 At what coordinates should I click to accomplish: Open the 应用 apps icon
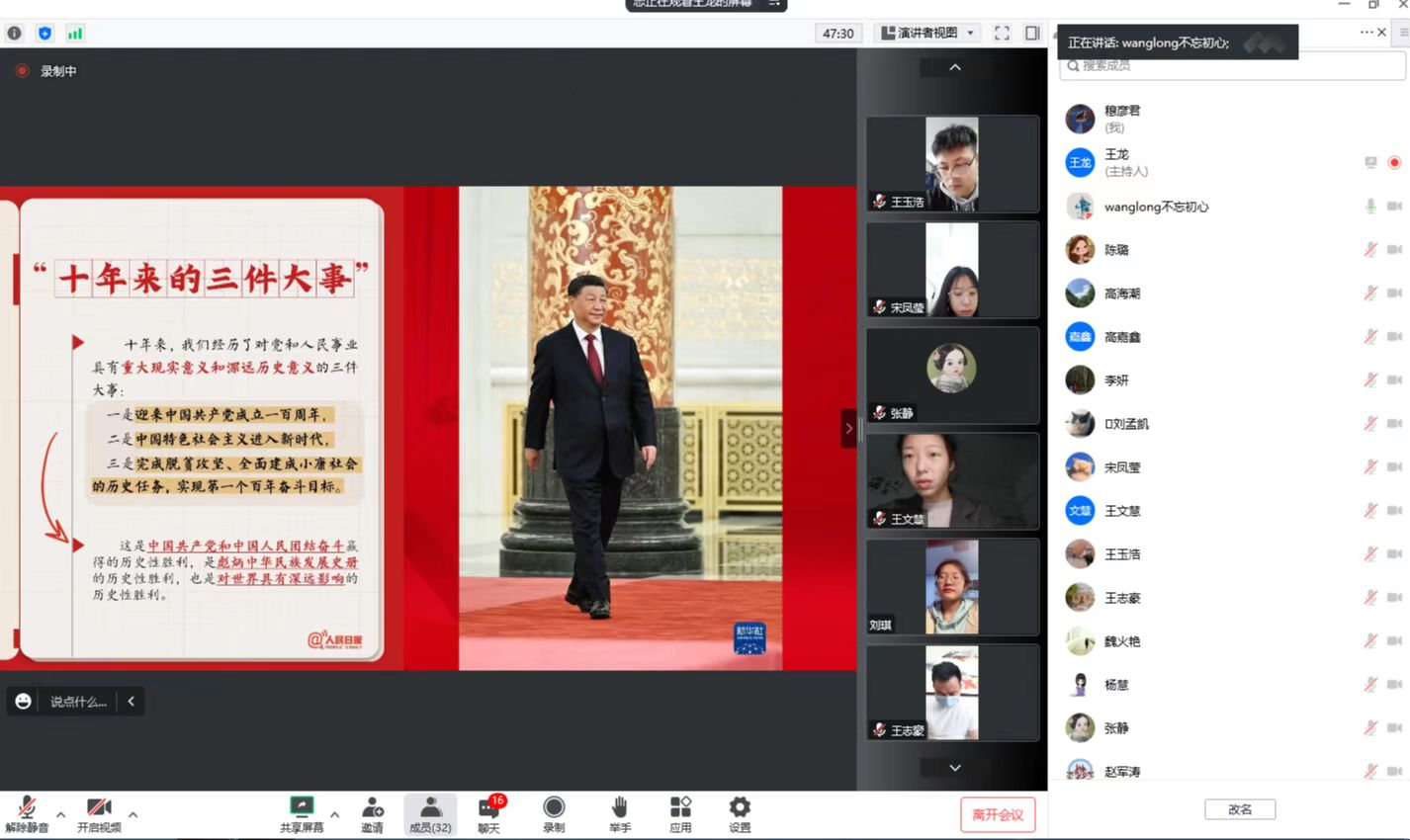click(x=680, y=808)
